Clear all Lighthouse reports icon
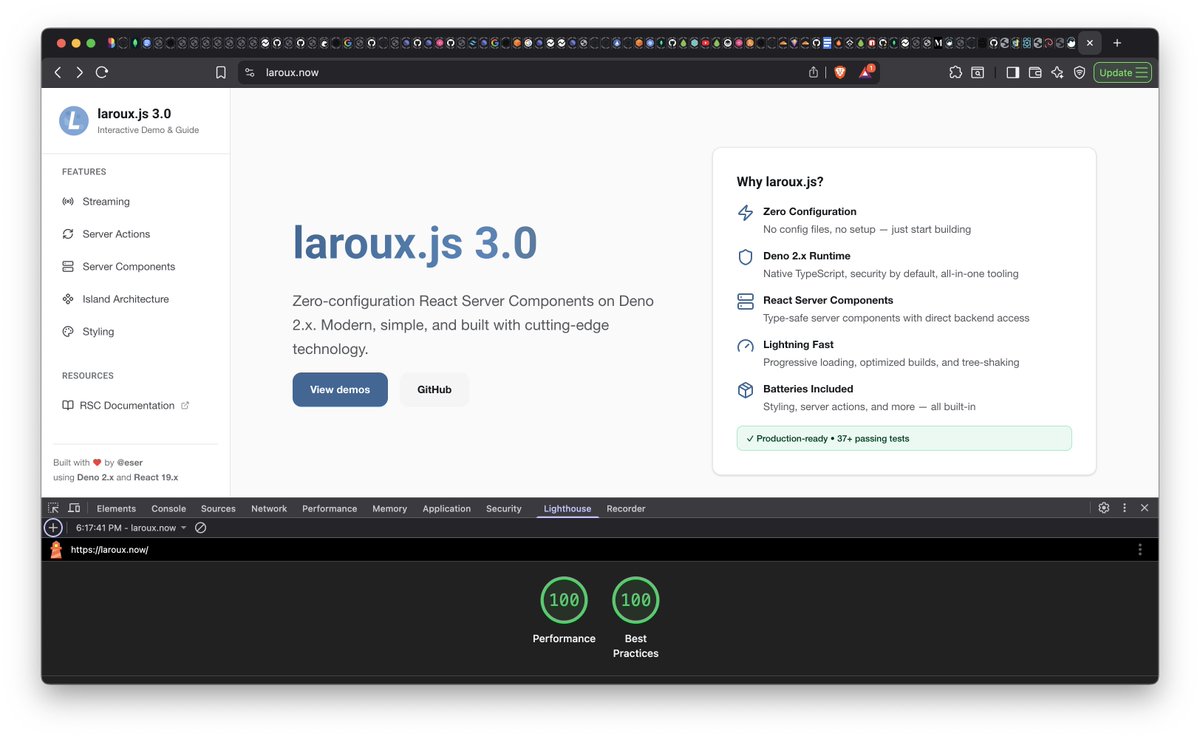This screenshot has width=1200, height=739. pyautogui.click(x=200, y=527)
